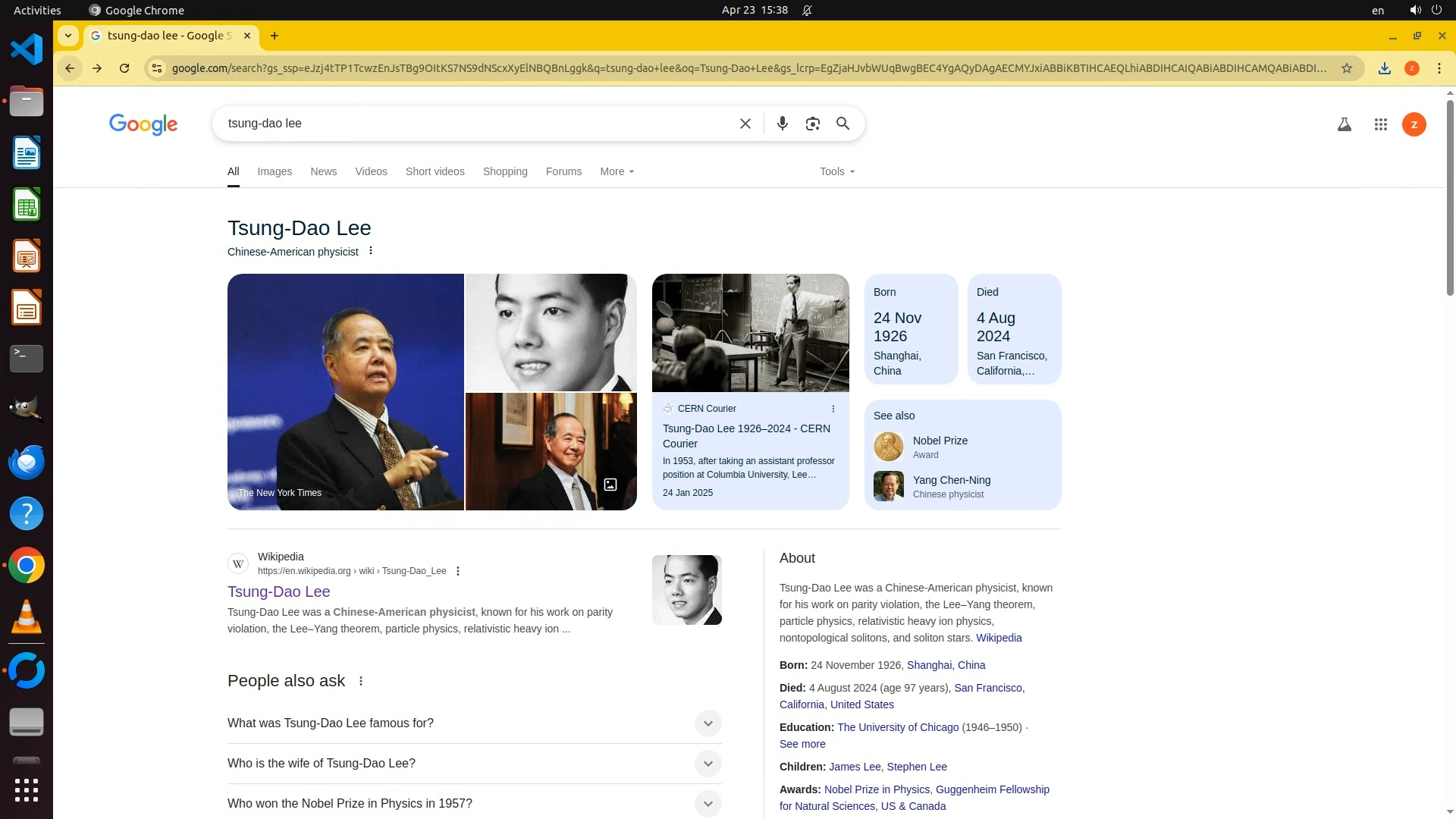Switch to the Images tab
The width and height of the screenshot is (1456, 819).
point(274,171)
